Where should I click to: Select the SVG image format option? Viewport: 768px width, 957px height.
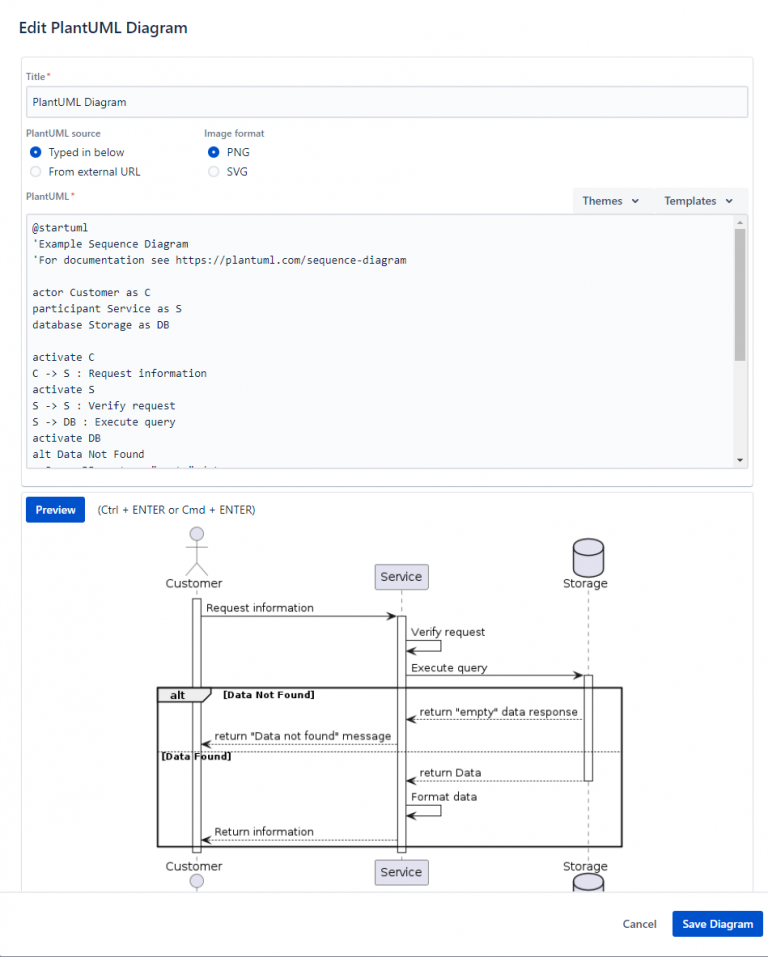pos(212,171)
